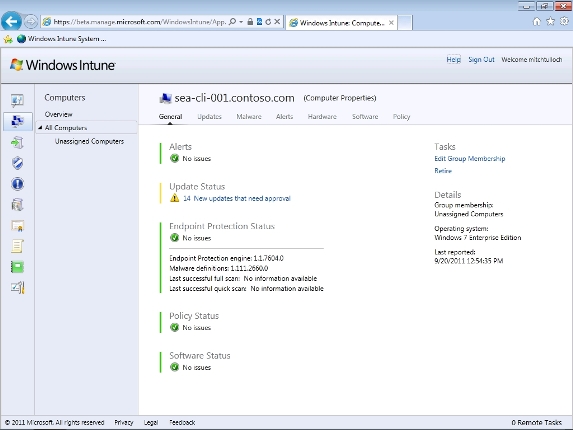The height and width of the screenshot is (430, 573).
Task: Click the Endpoint Protection engine version text
Action: pyautogui.click(x=226, y=258)
